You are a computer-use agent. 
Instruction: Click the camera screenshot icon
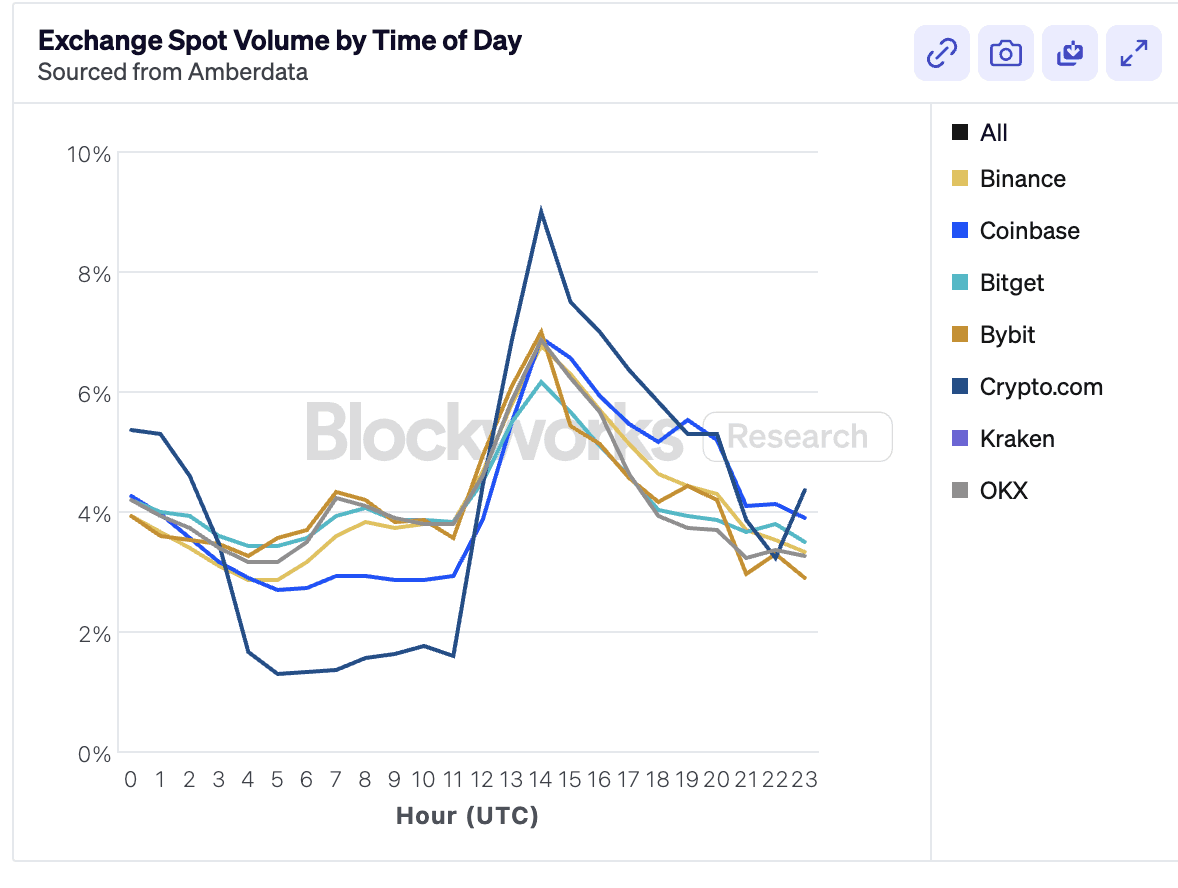tap(1005, 53)
